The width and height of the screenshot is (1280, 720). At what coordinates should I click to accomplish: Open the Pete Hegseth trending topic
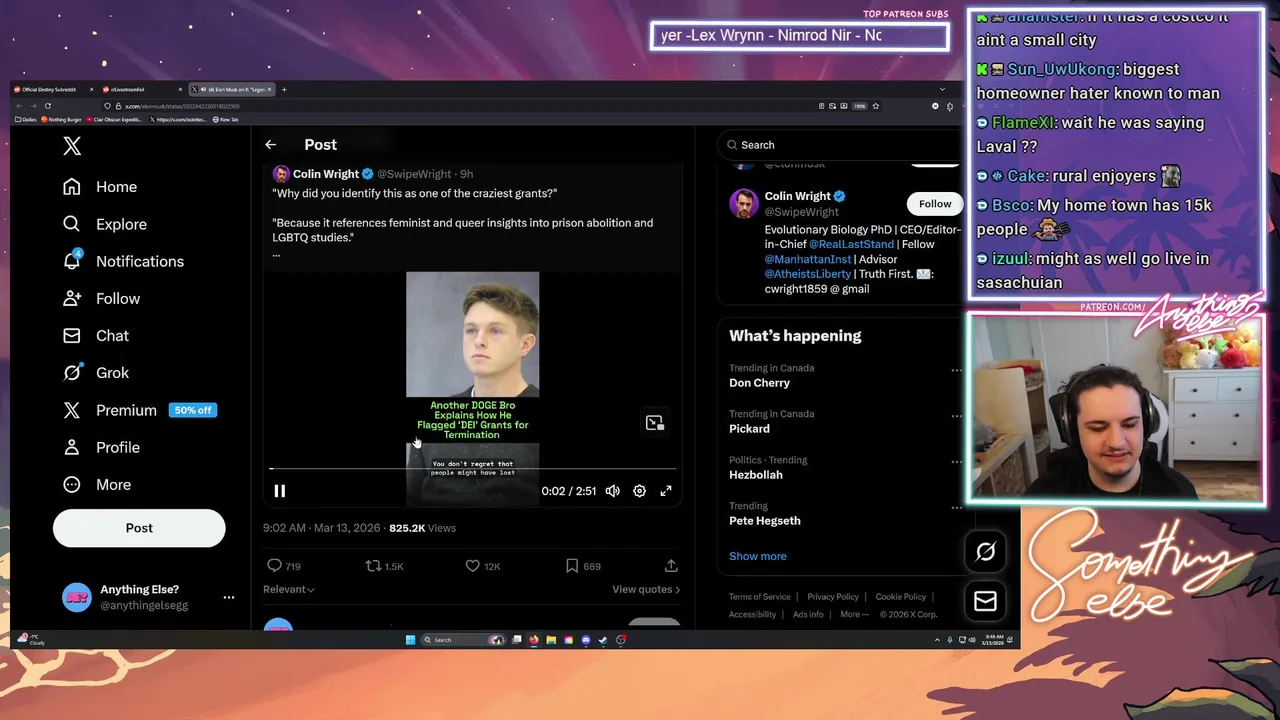765,521
